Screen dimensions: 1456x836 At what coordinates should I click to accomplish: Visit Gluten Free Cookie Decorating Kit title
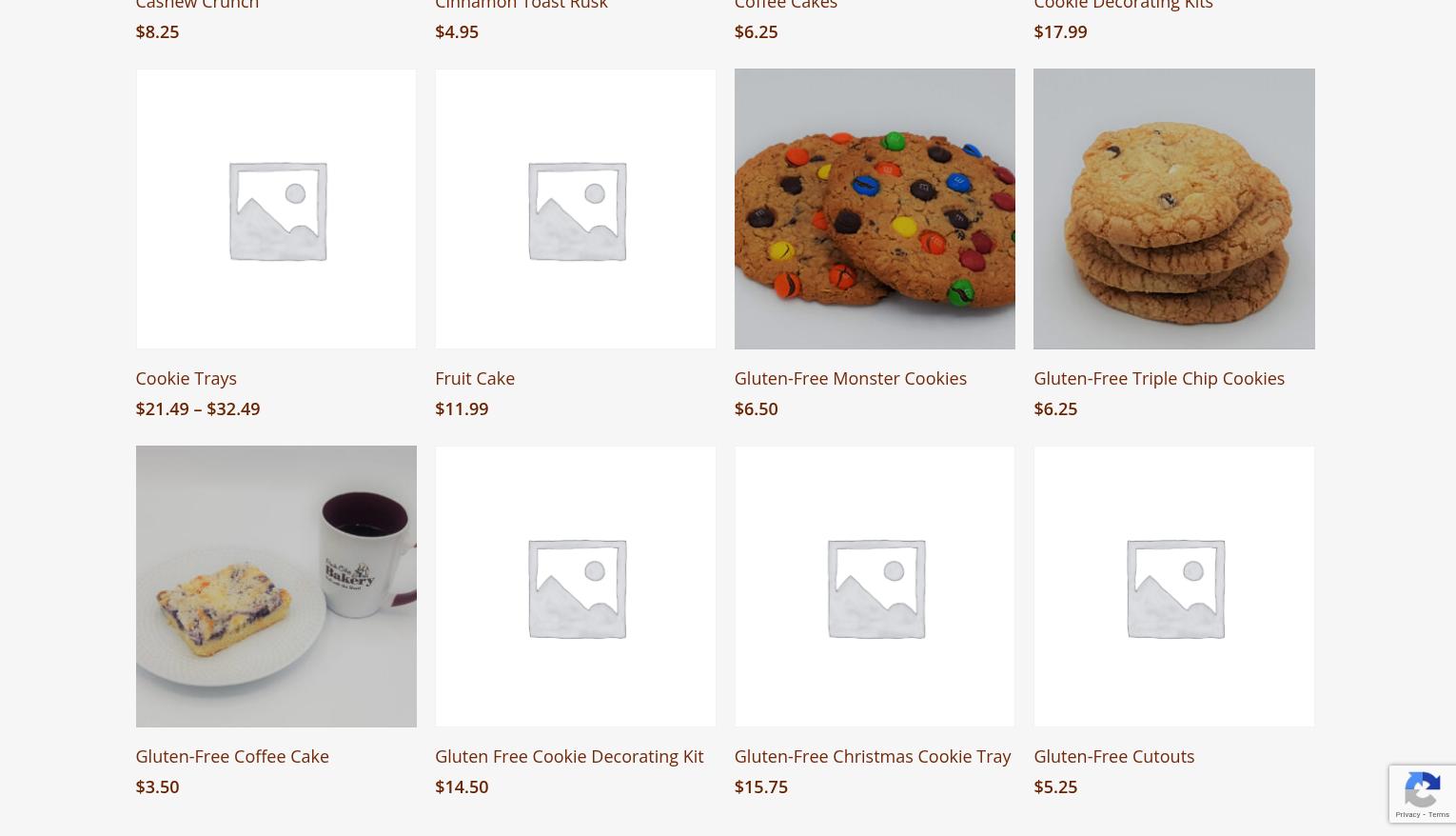pos(569,756)
